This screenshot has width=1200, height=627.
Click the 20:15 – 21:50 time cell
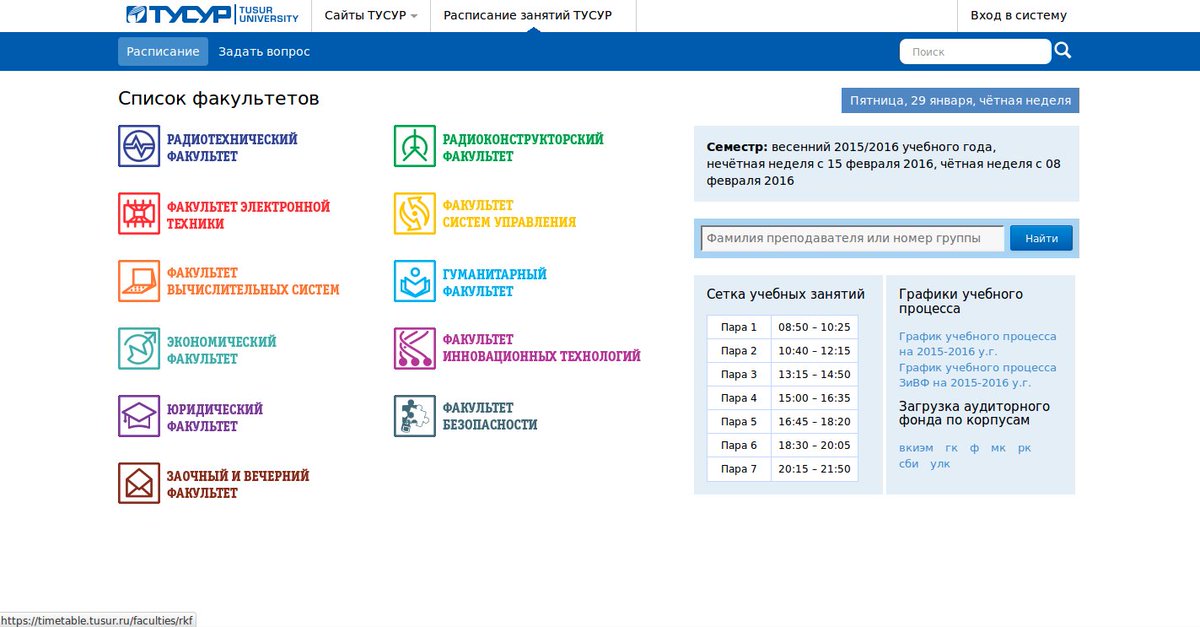pyautogui.click(x=814, y=469)
